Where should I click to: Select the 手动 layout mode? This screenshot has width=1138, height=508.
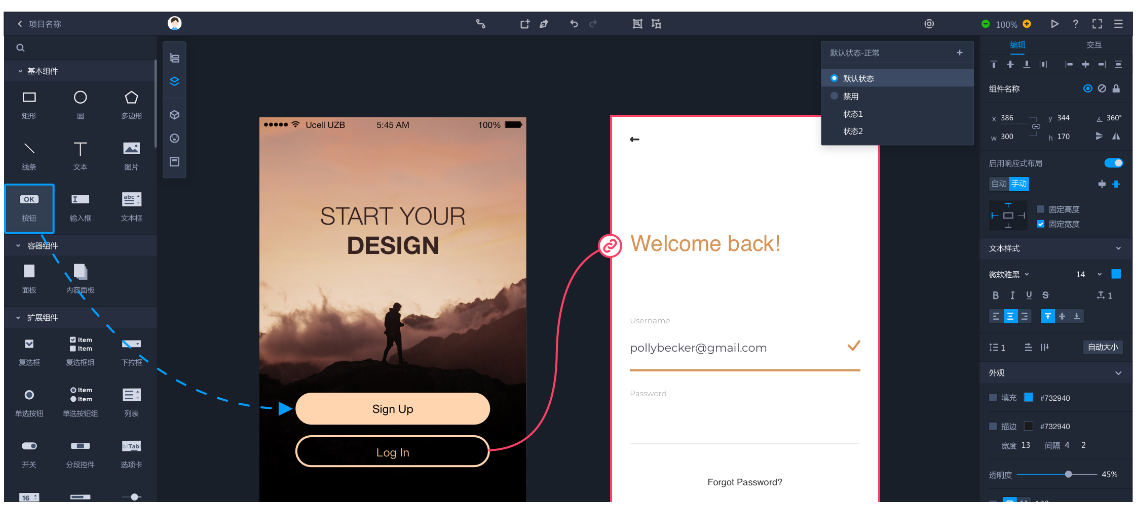pyautogui.click(x=1019, y=184)
